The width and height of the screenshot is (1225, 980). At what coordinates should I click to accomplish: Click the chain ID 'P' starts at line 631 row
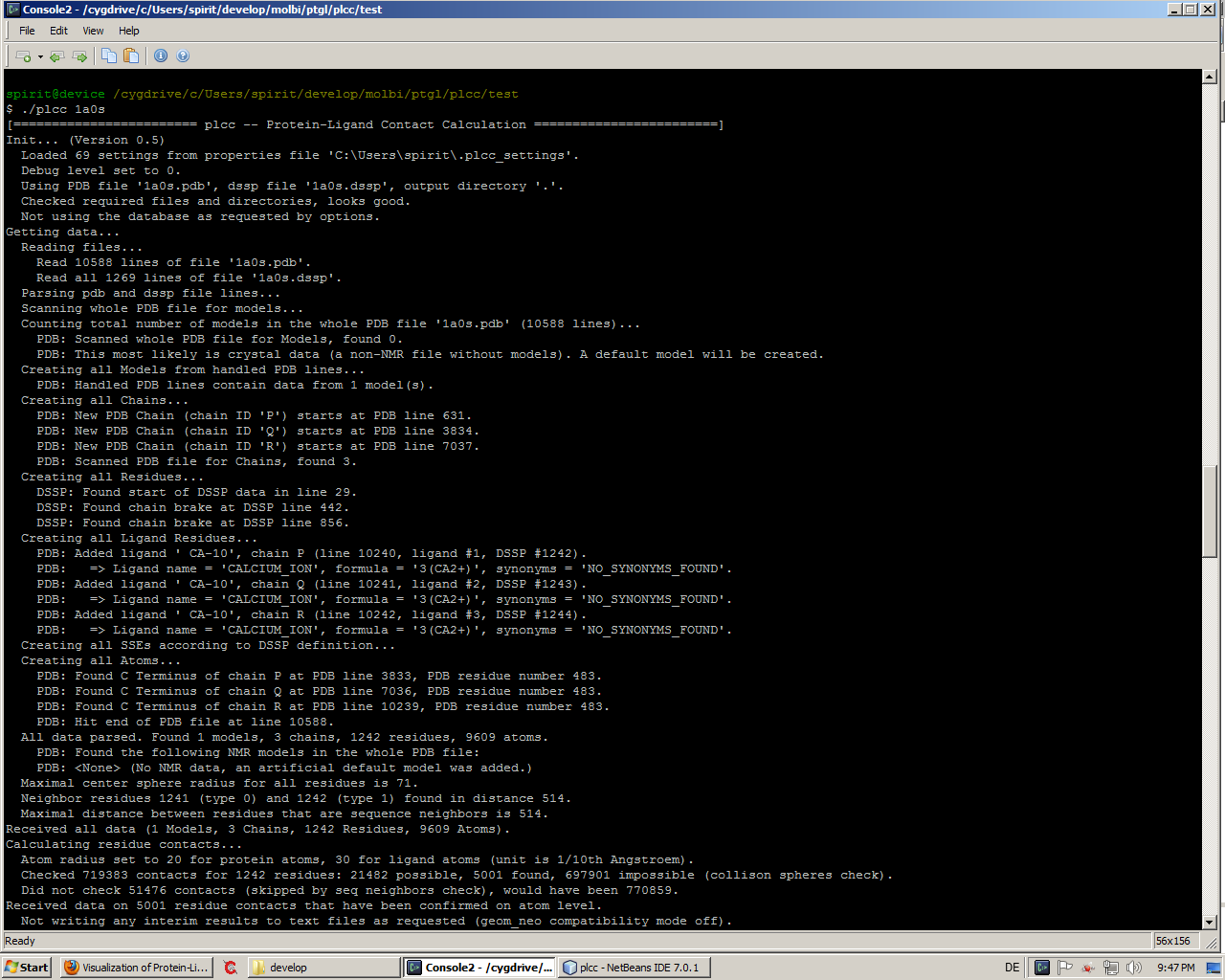coord(255,415)
